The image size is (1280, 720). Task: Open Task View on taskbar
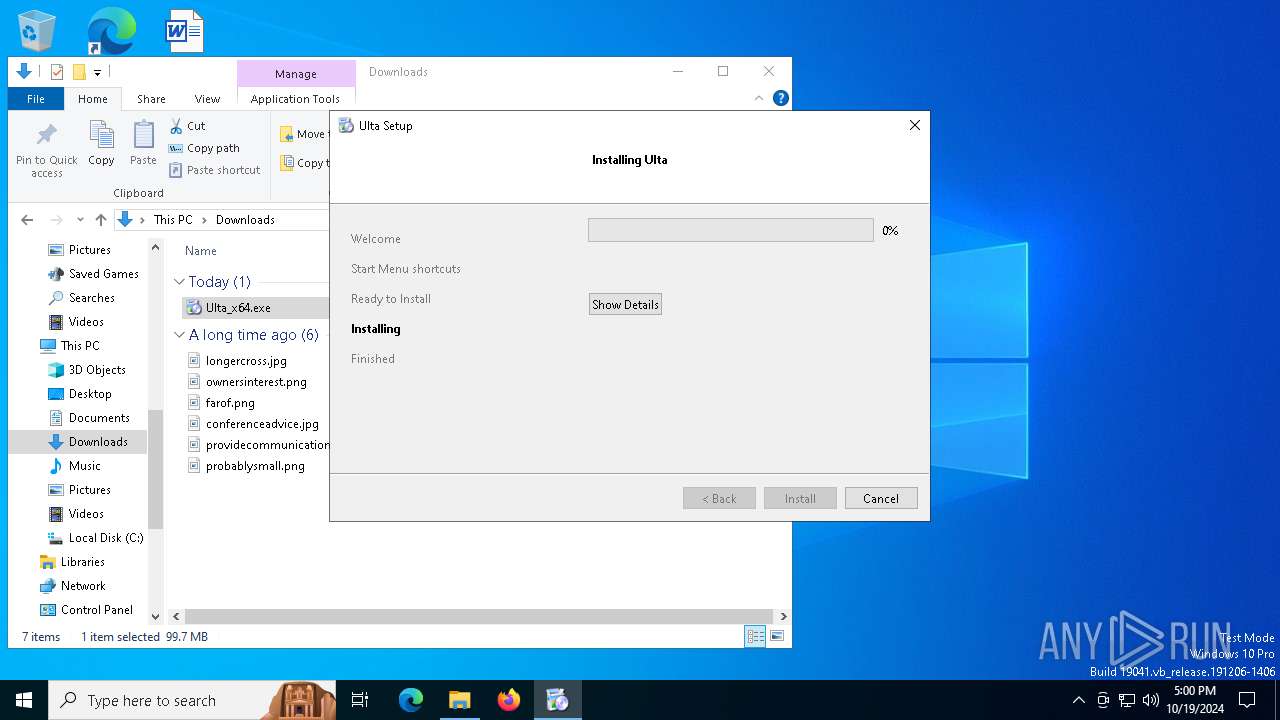[360, 700]
